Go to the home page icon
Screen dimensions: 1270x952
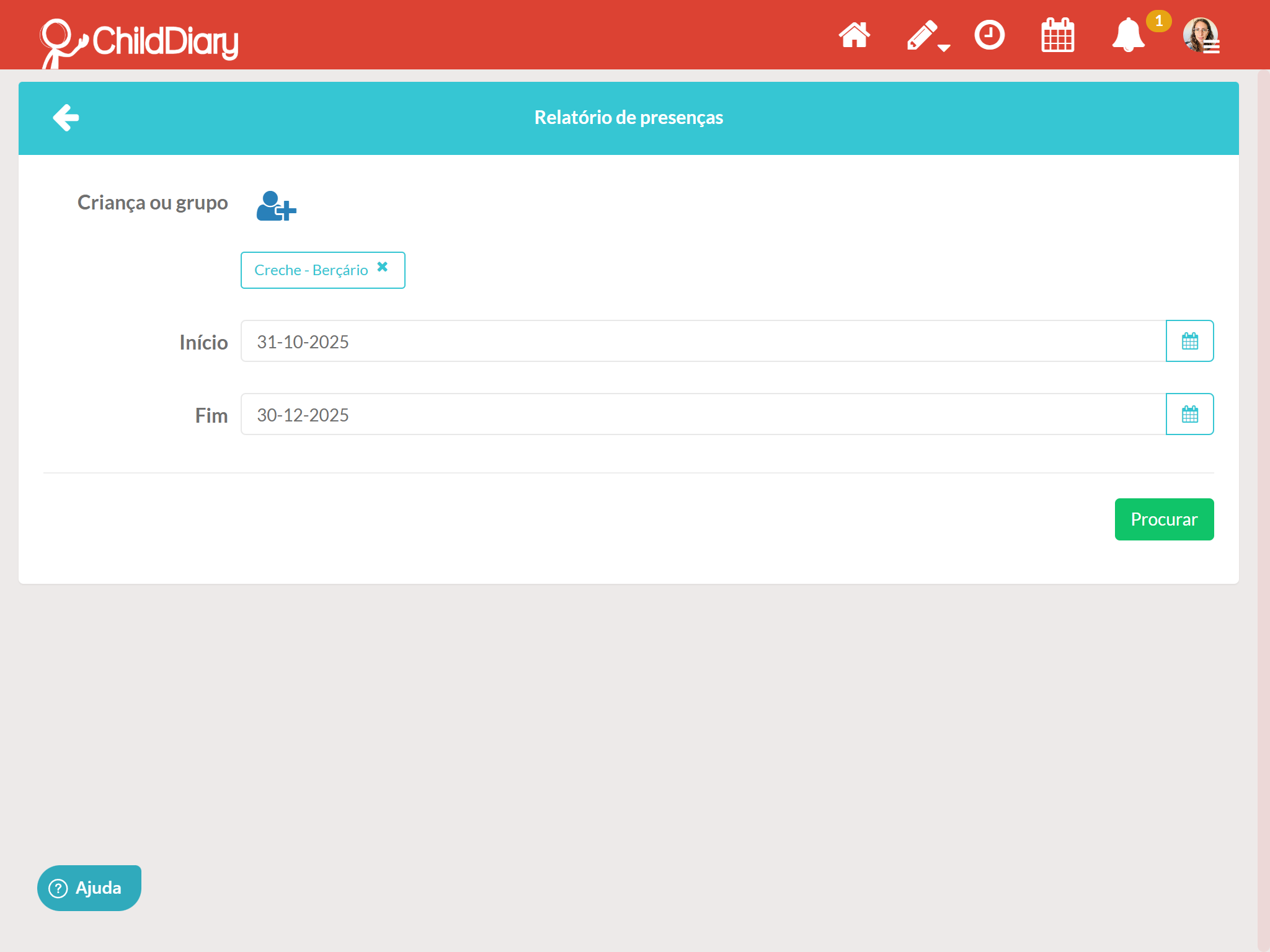pos(854,35)
